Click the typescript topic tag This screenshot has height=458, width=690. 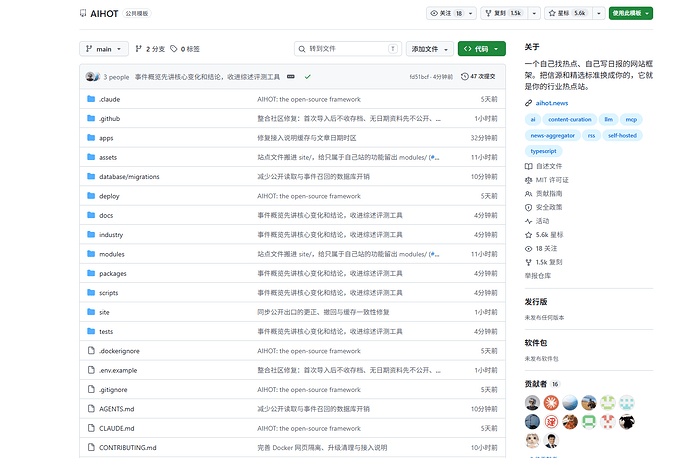click(543, 151)
